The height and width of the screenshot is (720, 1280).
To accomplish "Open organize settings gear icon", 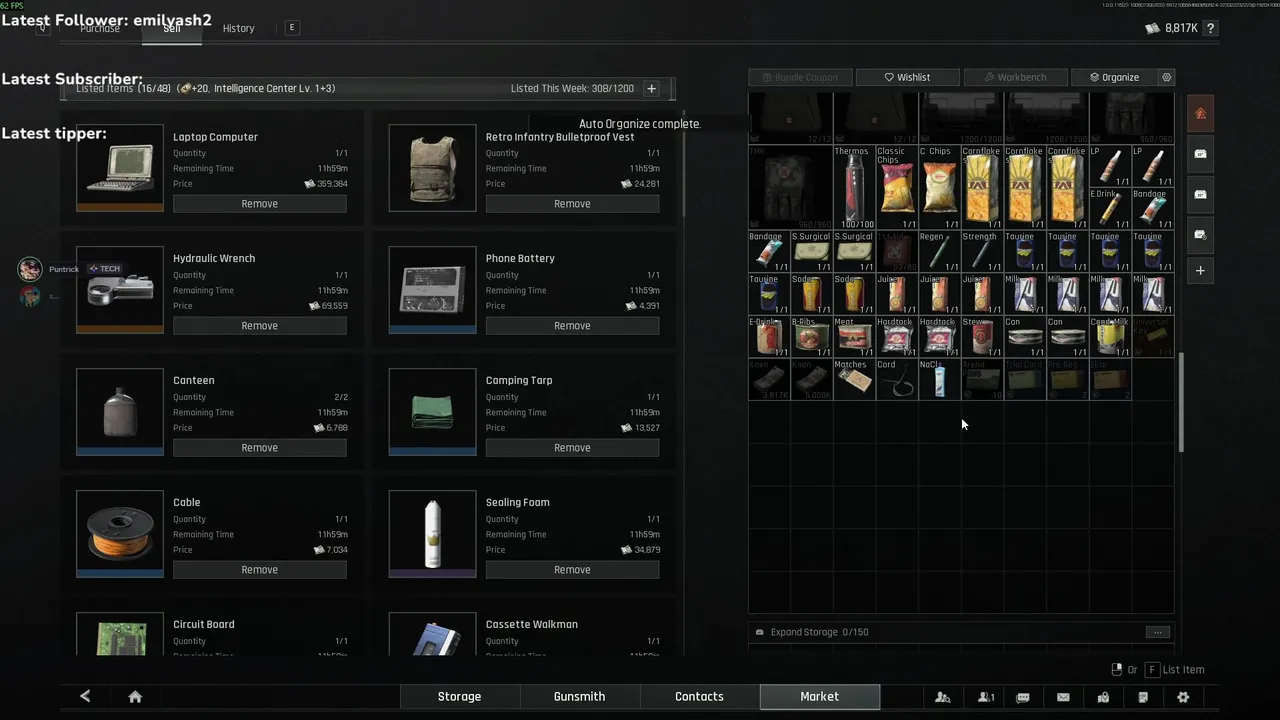I will coord(1166,77).
